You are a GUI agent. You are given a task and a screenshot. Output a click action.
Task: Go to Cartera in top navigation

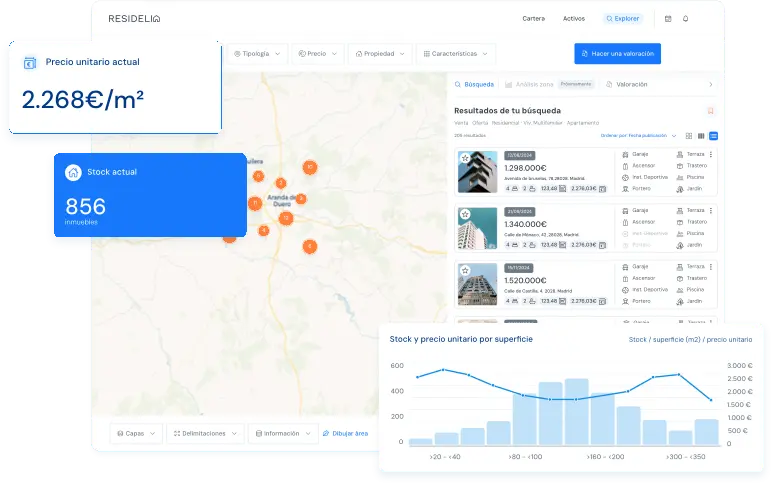534,18
